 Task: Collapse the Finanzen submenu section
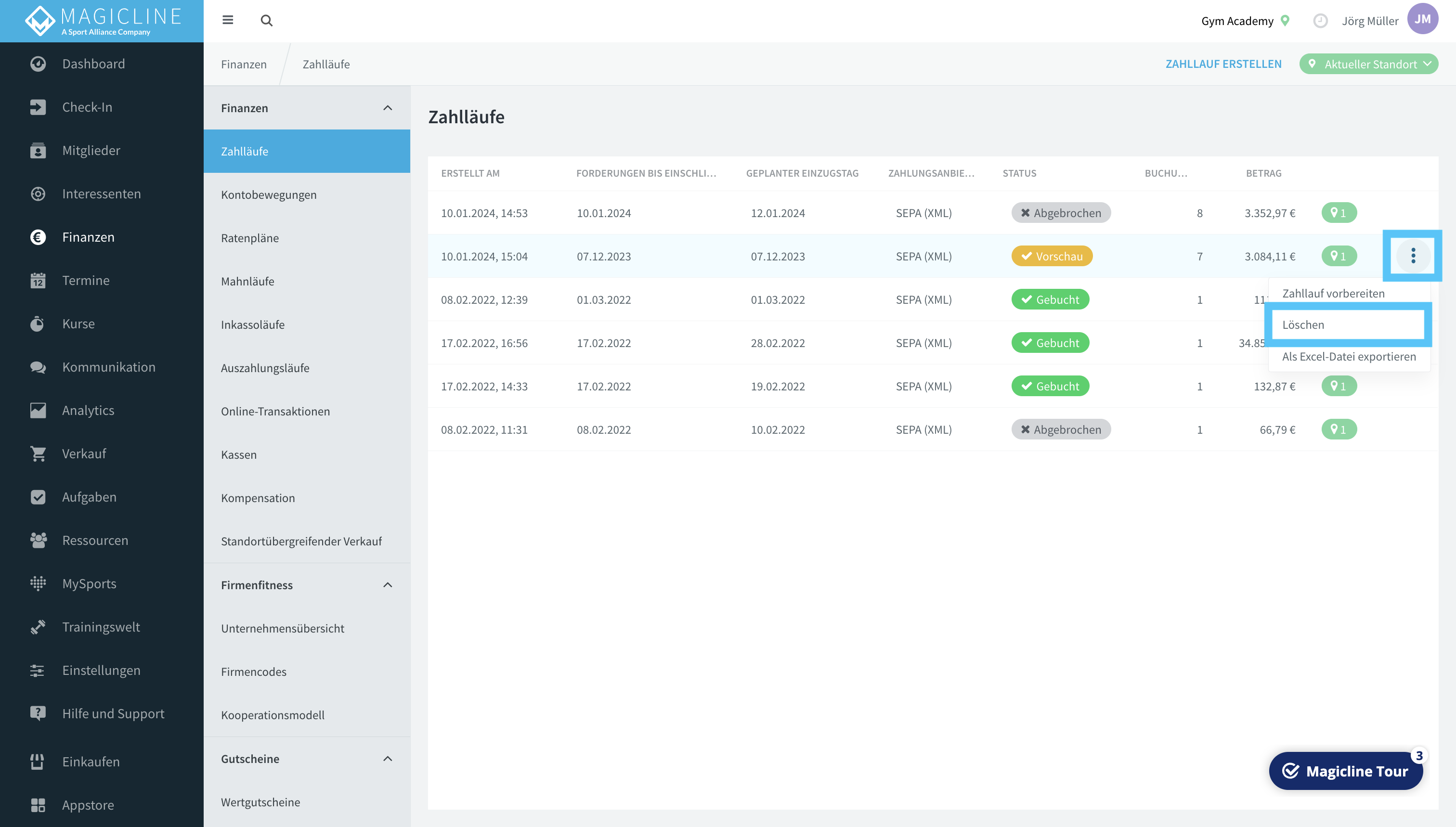pos(388,108)
